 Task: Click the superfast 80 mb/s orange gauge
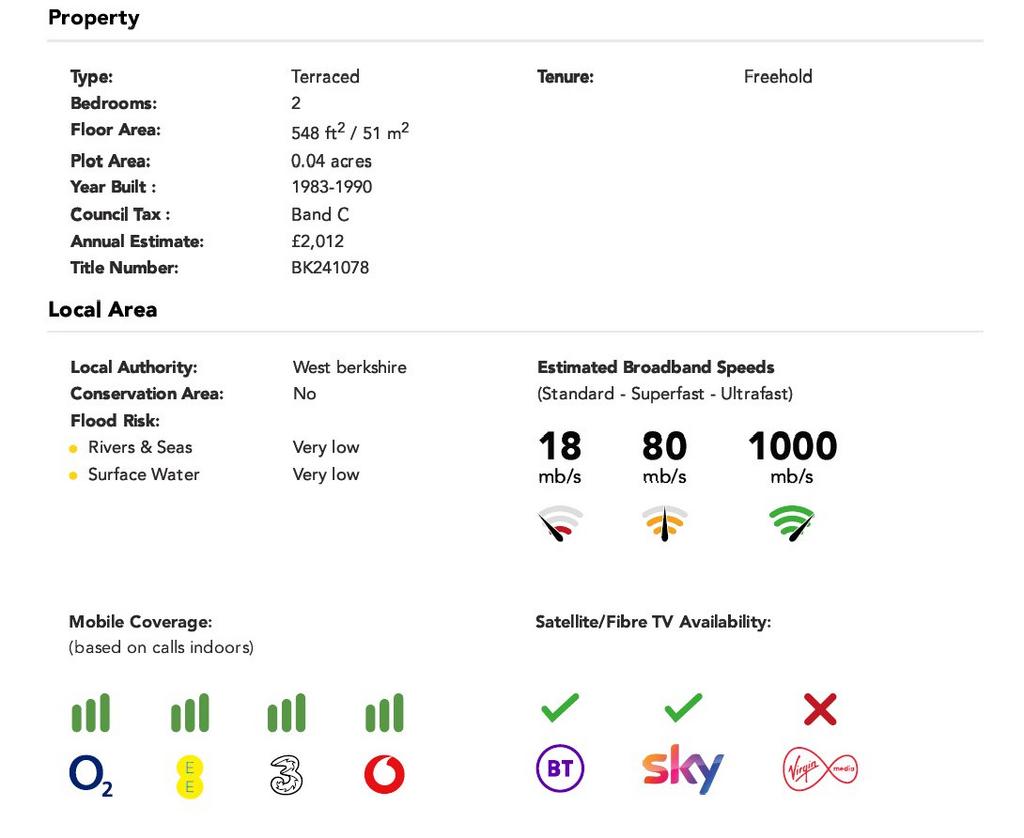point(664,523)
